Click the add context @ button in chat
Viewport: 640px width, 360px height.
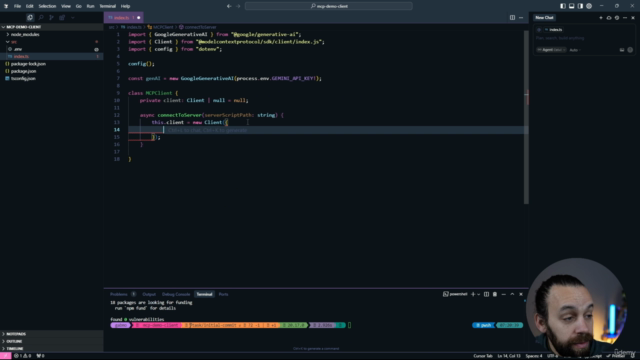[x=539, y=30]
